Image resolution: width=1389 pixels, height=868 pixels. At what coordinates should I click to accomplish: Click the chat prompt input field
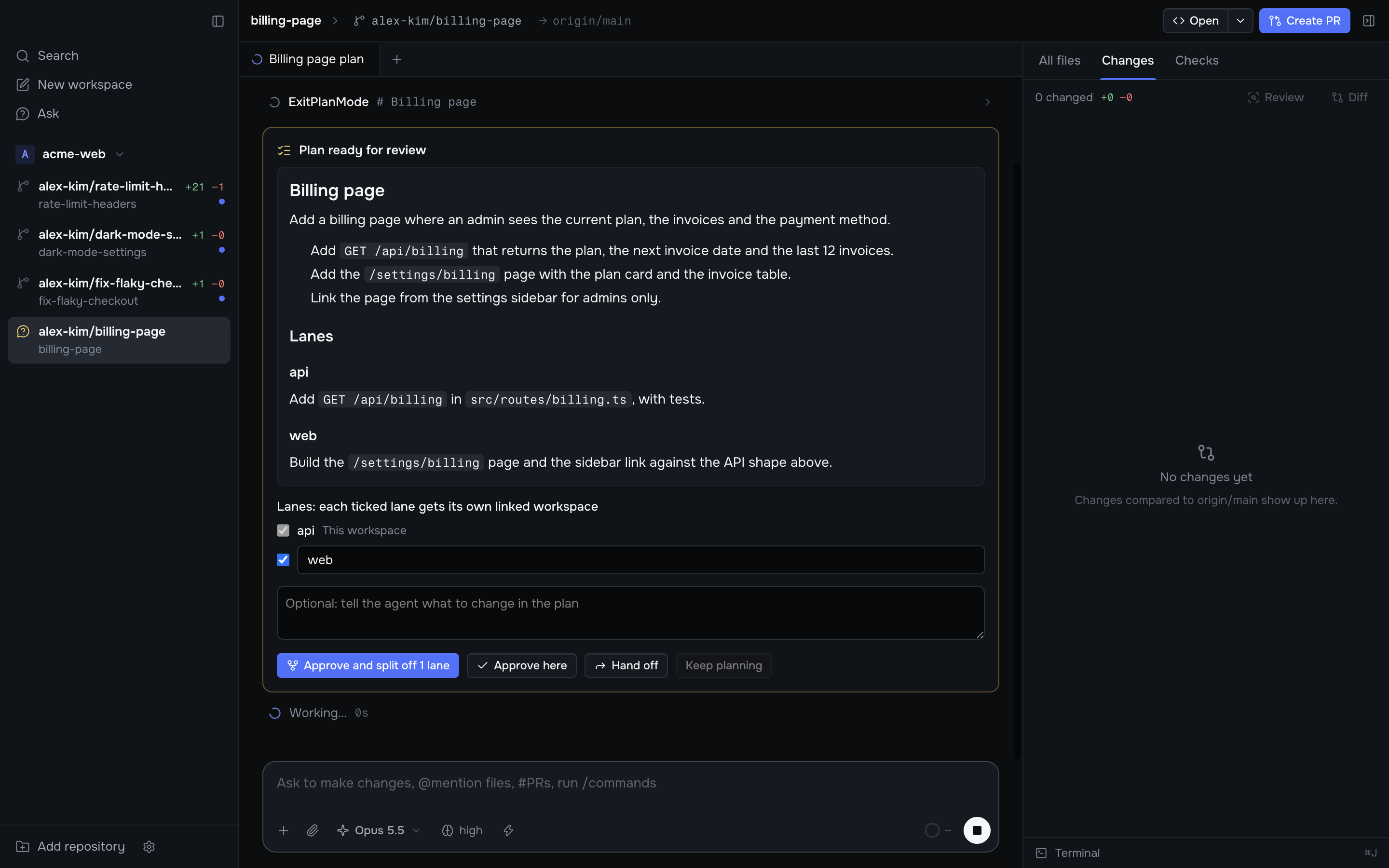click(x=630, y=783)
